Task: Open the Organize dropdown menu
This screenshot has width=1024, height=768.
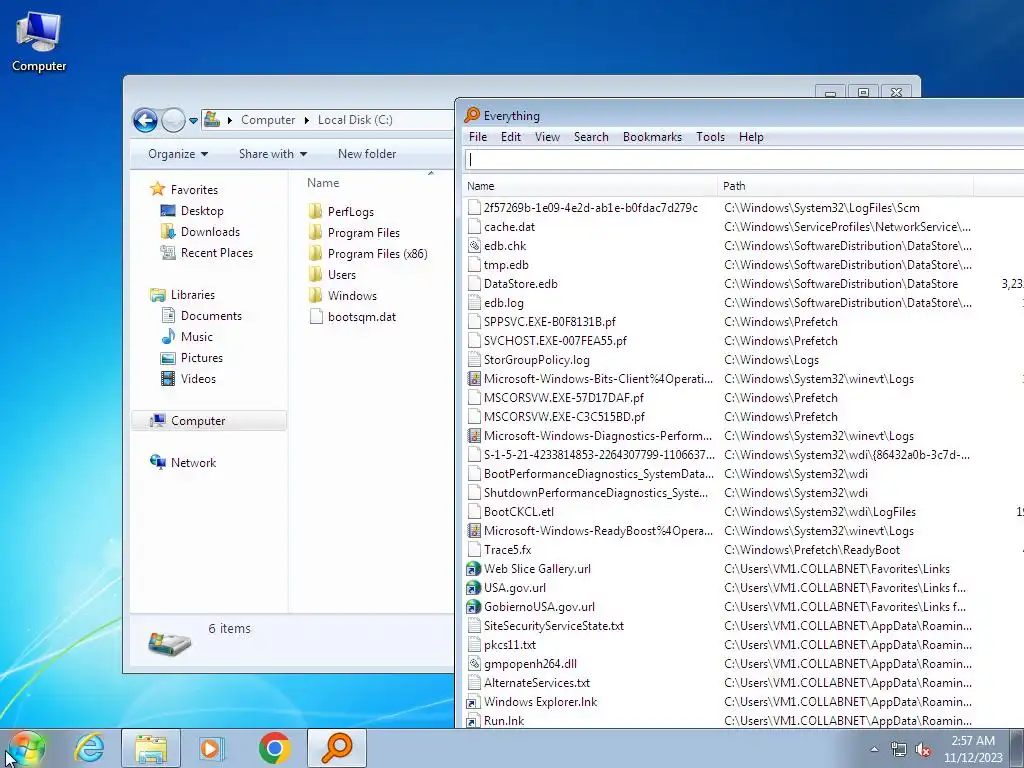Action: point(178,154)
